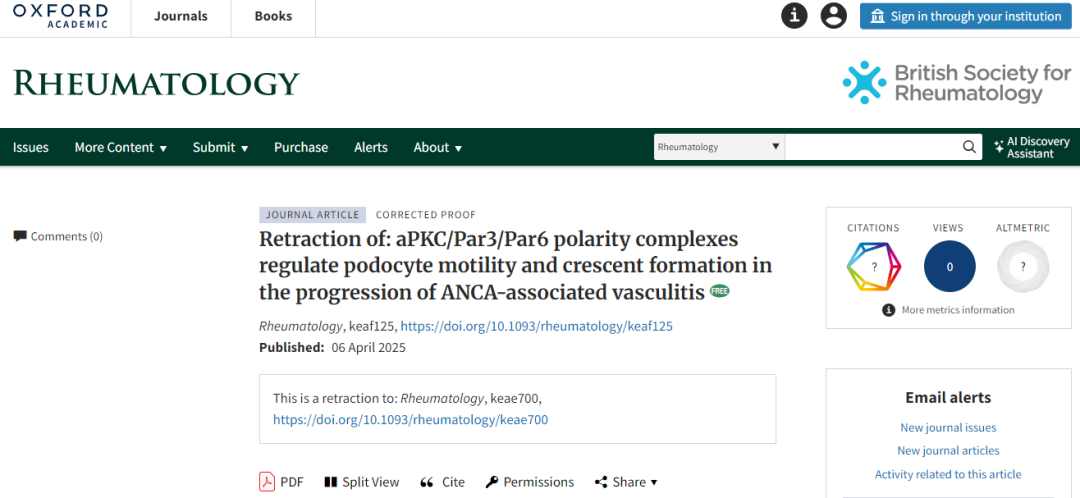Expand the More Content menu

121,147
